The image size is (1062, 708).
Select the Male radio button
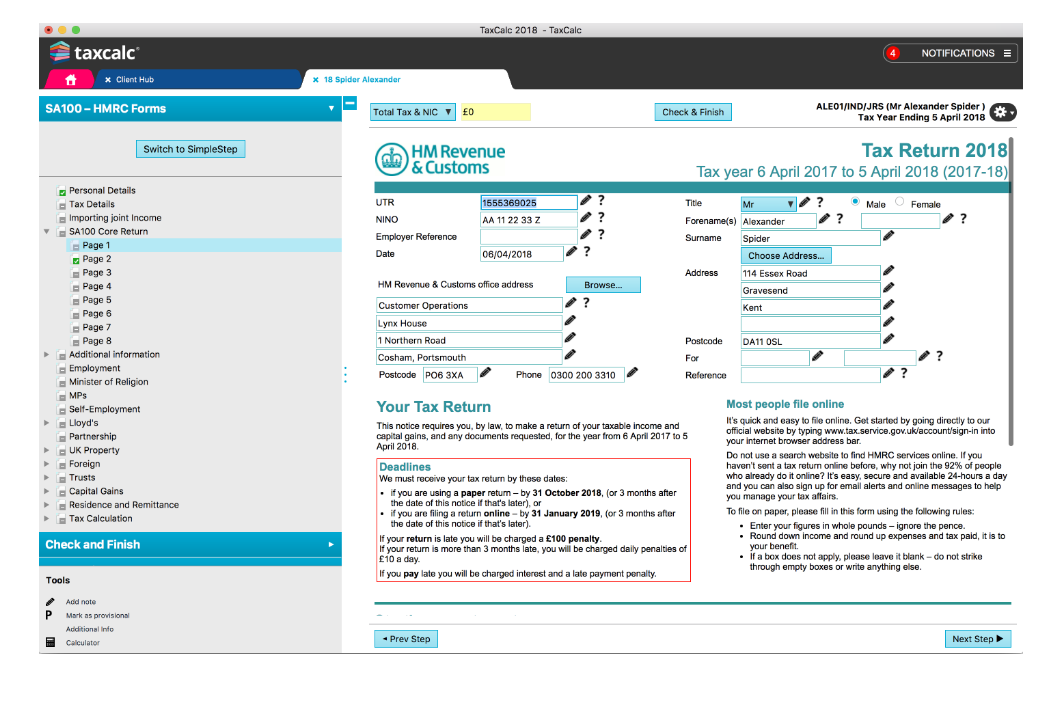click(x=855, y=202)
